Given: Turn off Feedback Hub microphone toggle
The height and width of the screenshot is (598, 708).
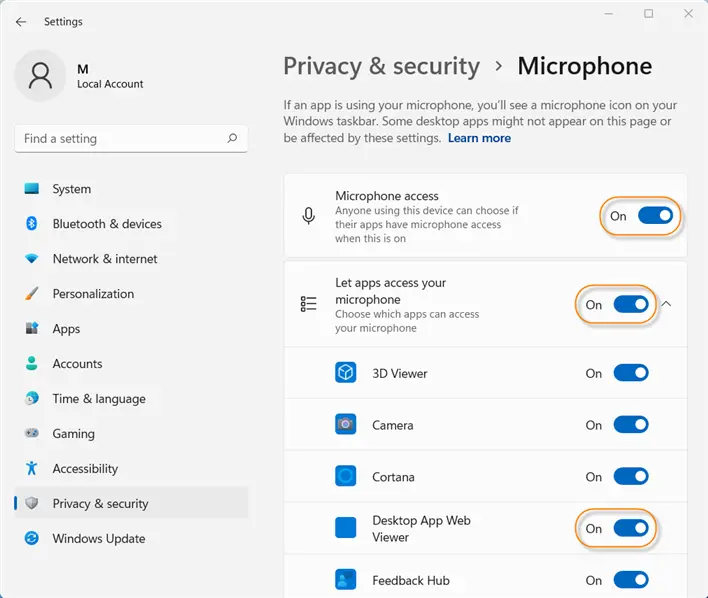Looking at the screenshot, I should [x=631, y=579].
